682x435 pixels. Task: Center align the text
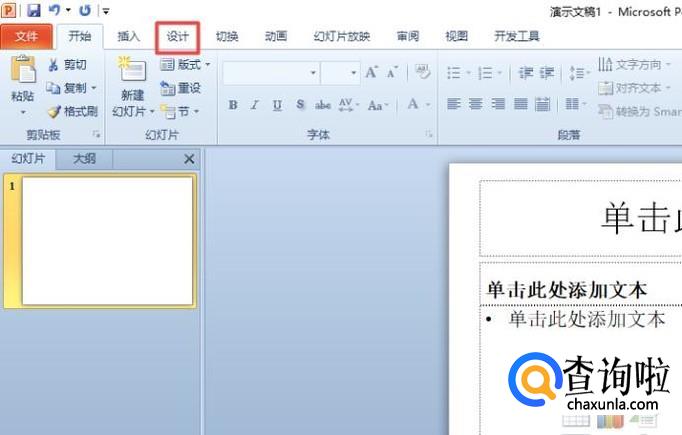point(475,104)
